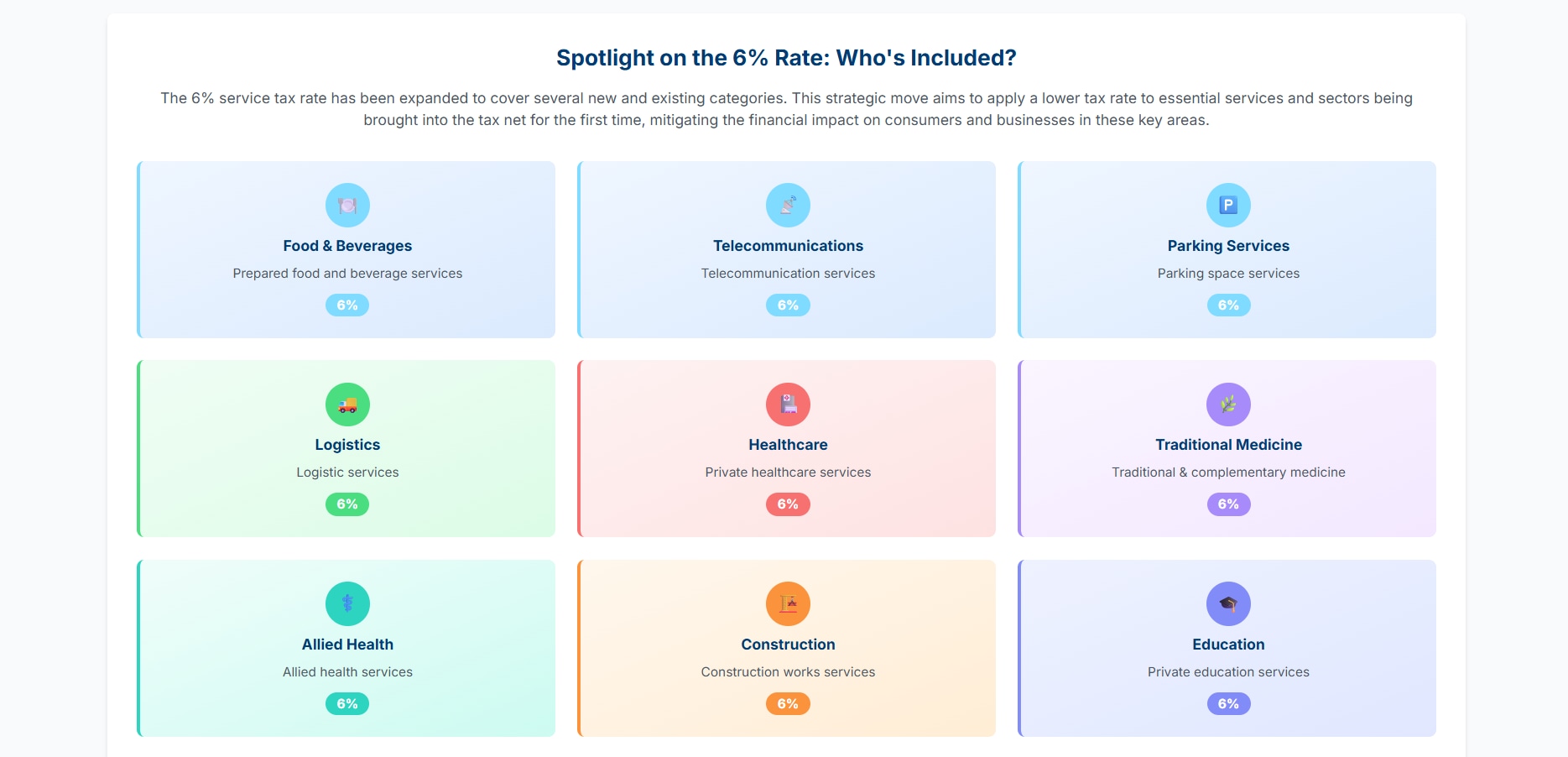1568x757 pixels.
Task: Click the green 6% badge under Logistics
Action: tap(347, 504)
